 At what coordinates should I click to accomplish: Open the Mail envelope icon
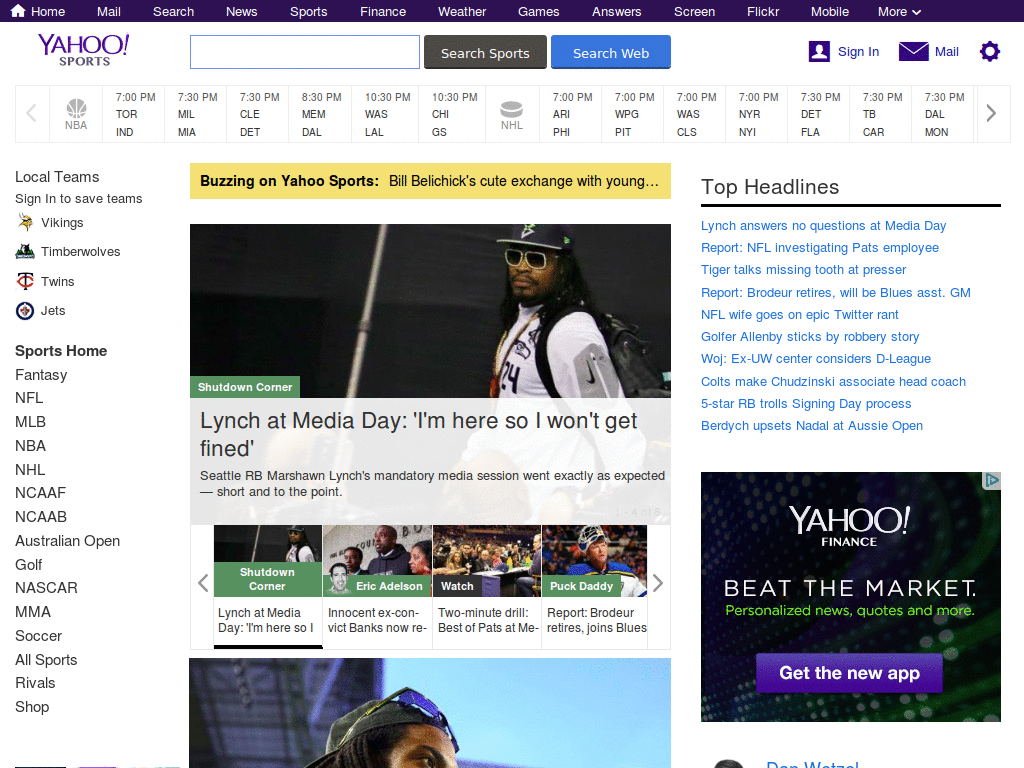click(x=913, y=52)
